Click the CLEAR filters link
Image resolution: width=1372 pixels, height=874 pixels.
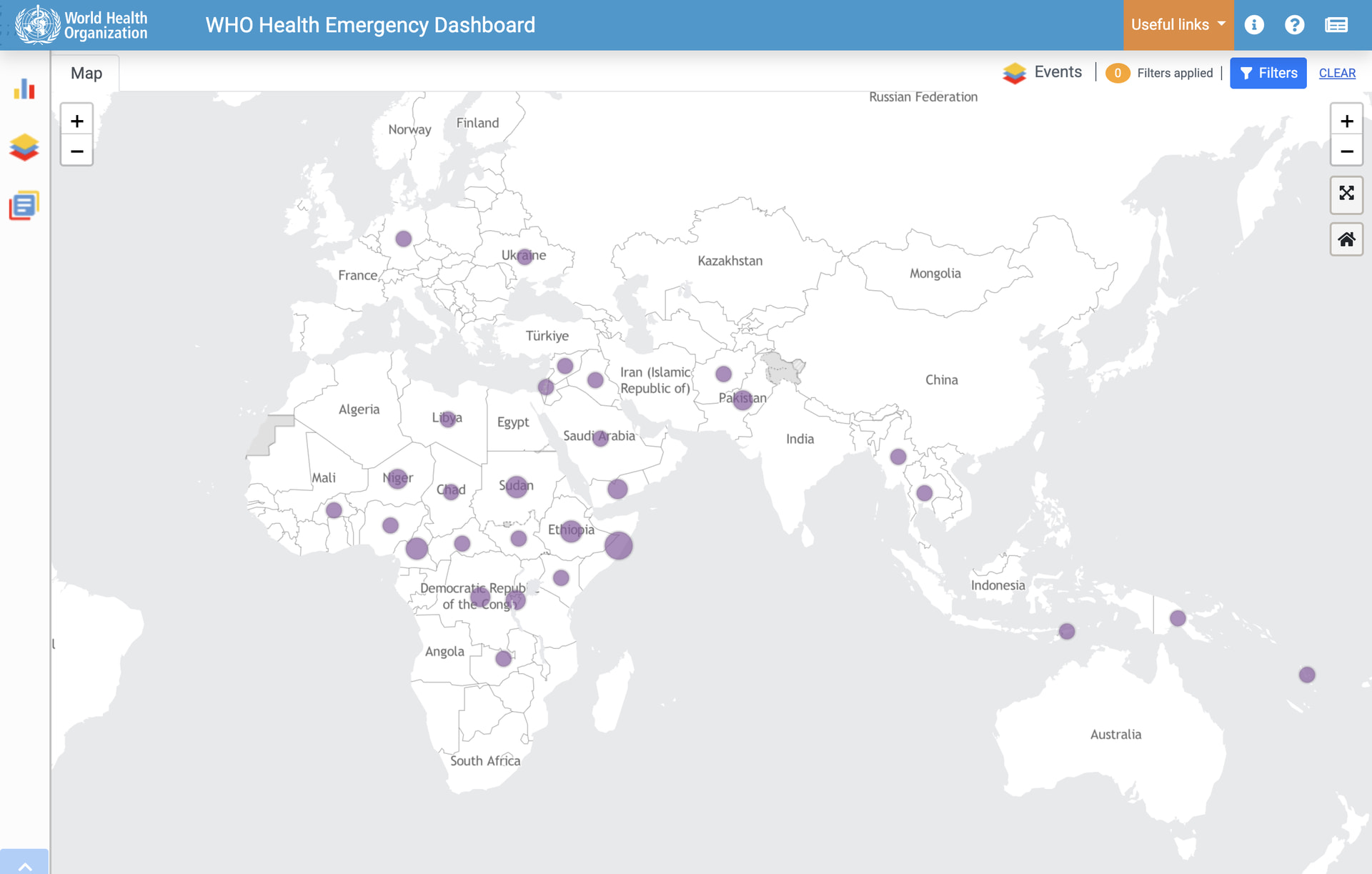pyautogui.click(x=1337, y=73)
